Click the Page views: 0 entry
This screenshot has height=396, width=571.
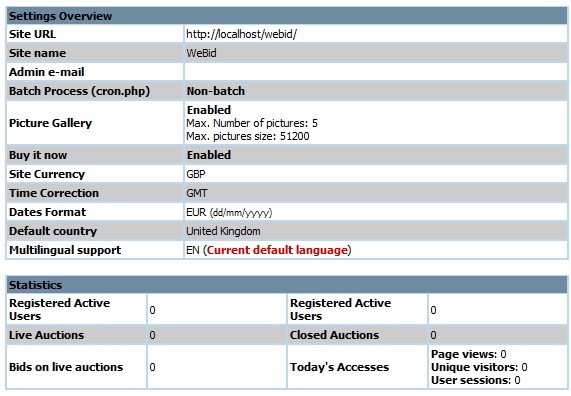click(469, 354)
